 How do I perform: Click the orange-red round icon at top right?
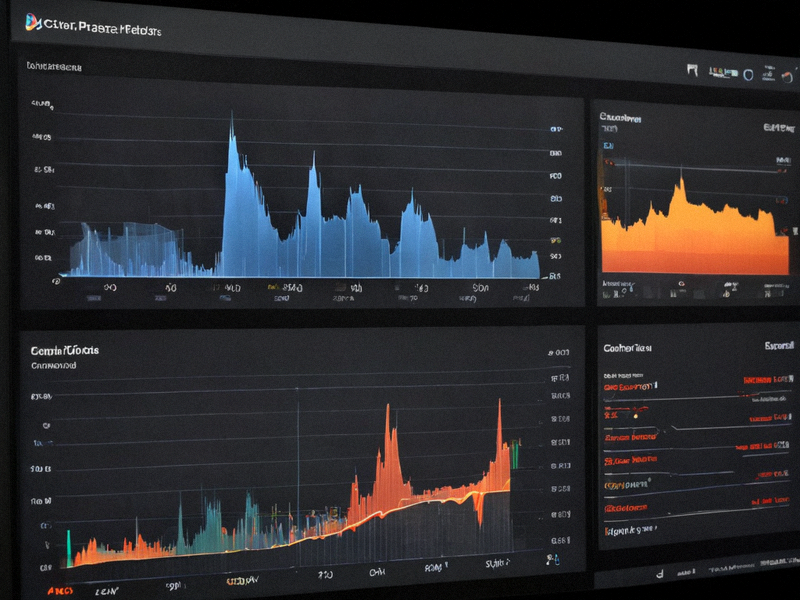pyautogui.click(x=787, y=77)
